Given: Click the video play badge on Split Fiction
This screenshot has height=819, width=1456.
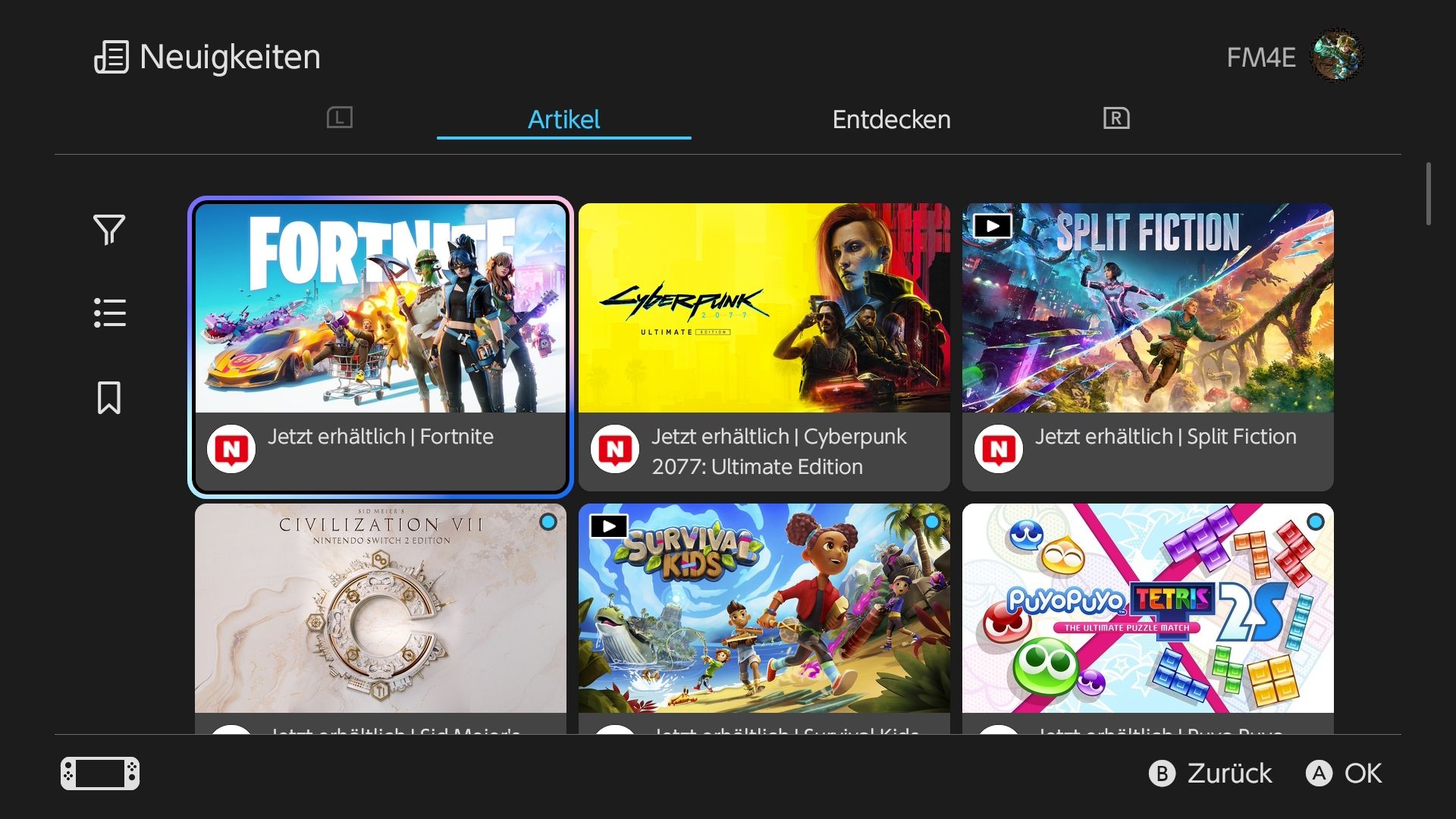Looking at the screenshot, I should (992, 225).
